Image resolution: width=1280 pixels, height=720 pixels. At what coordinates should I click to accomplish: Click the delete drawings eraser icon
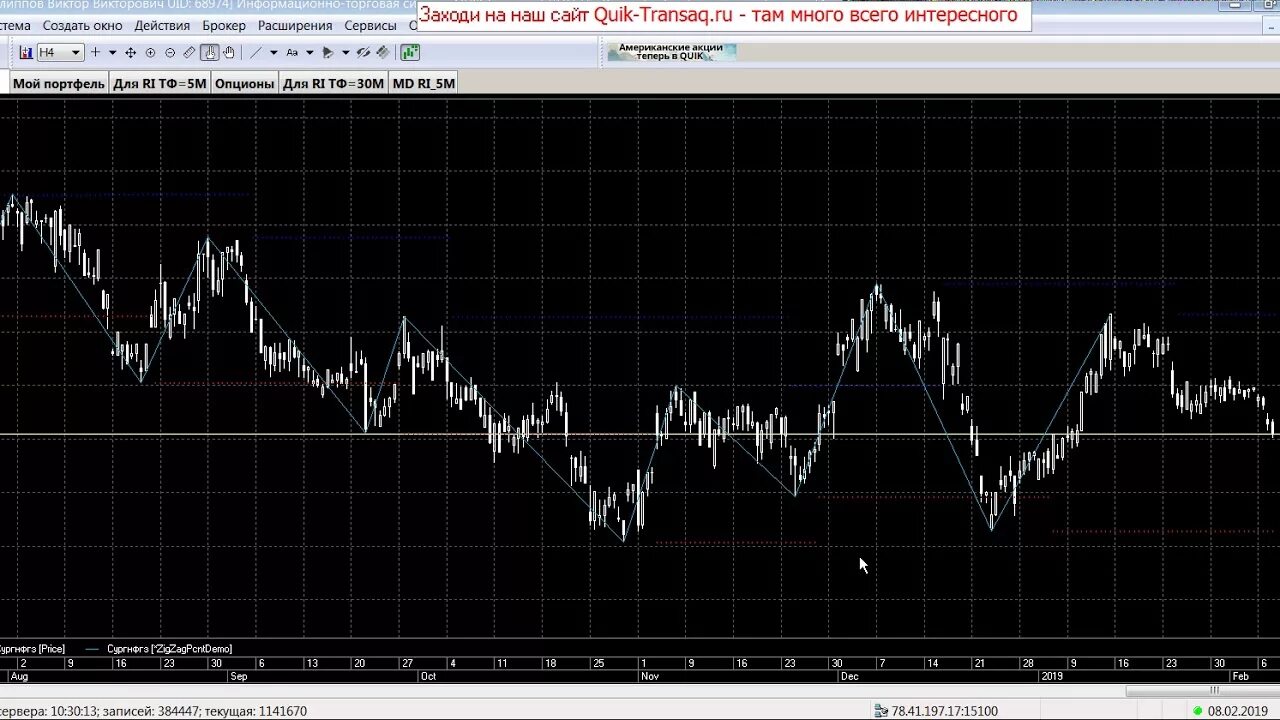[383, 52]
